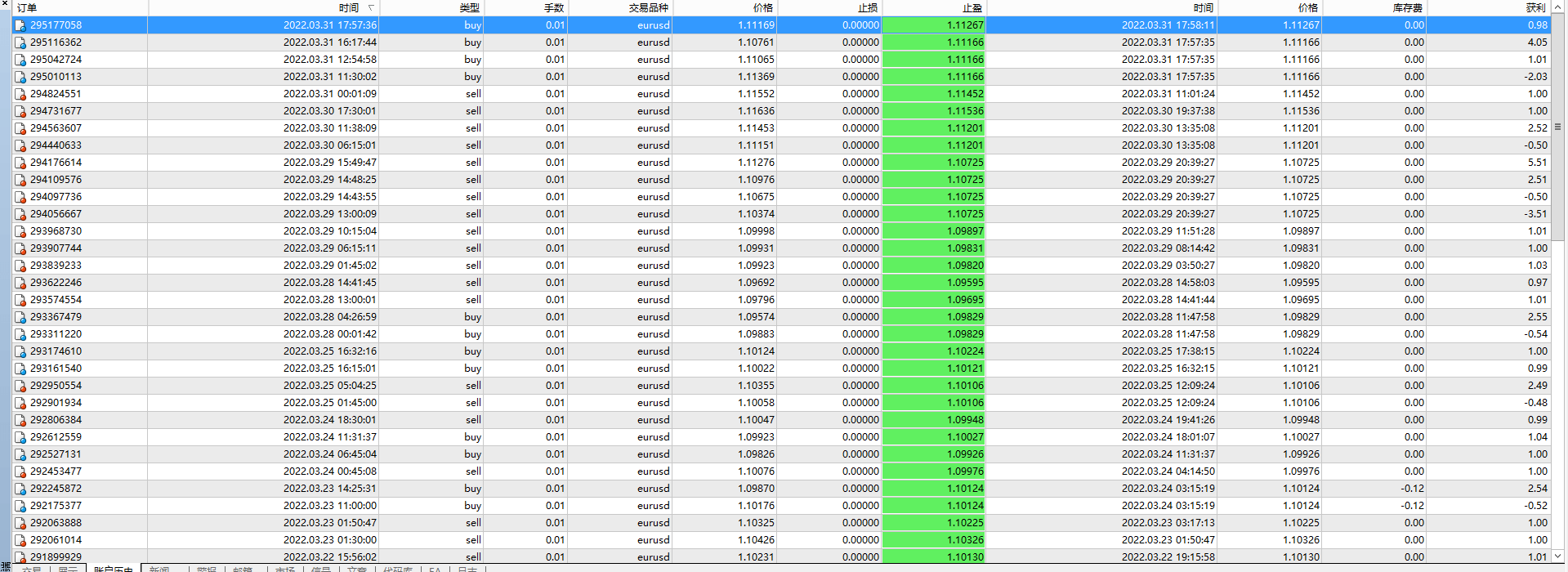Sort by the 手数 column header
The width and height of the screenshot is (1568, 572).
coord(525,7)
